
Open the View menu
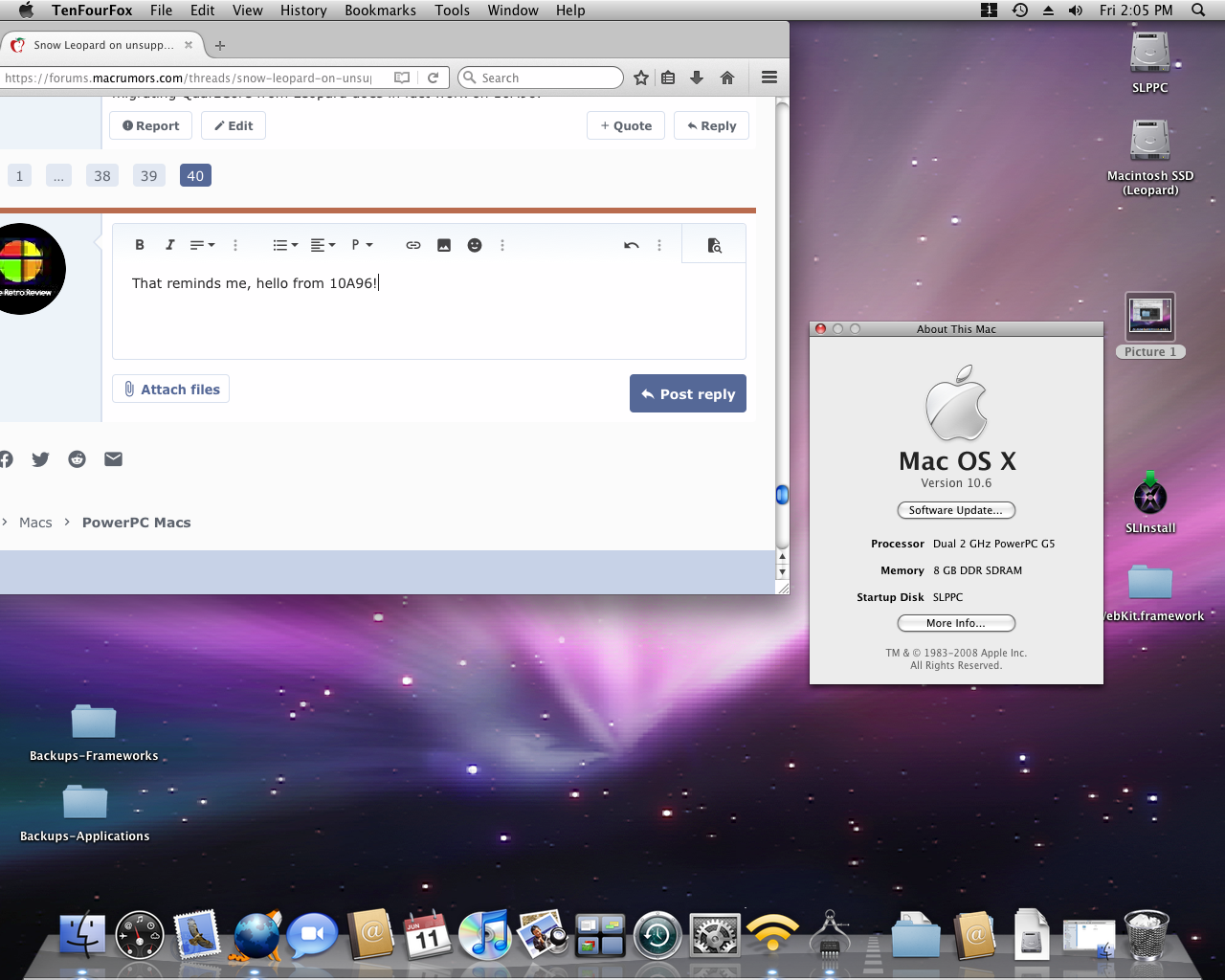(247, 10)
